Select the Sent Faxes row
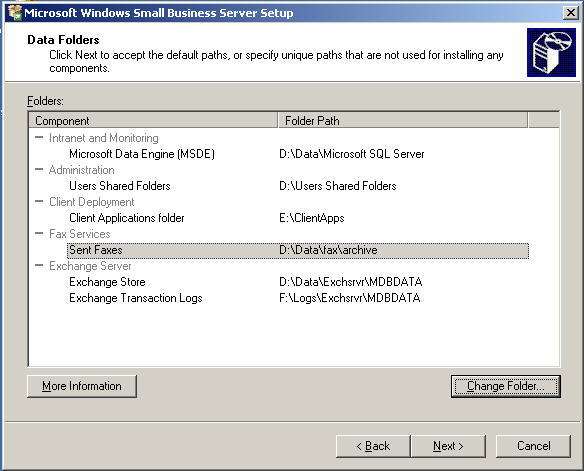Viewport: 584px width, 471px height. pos(298,250)
